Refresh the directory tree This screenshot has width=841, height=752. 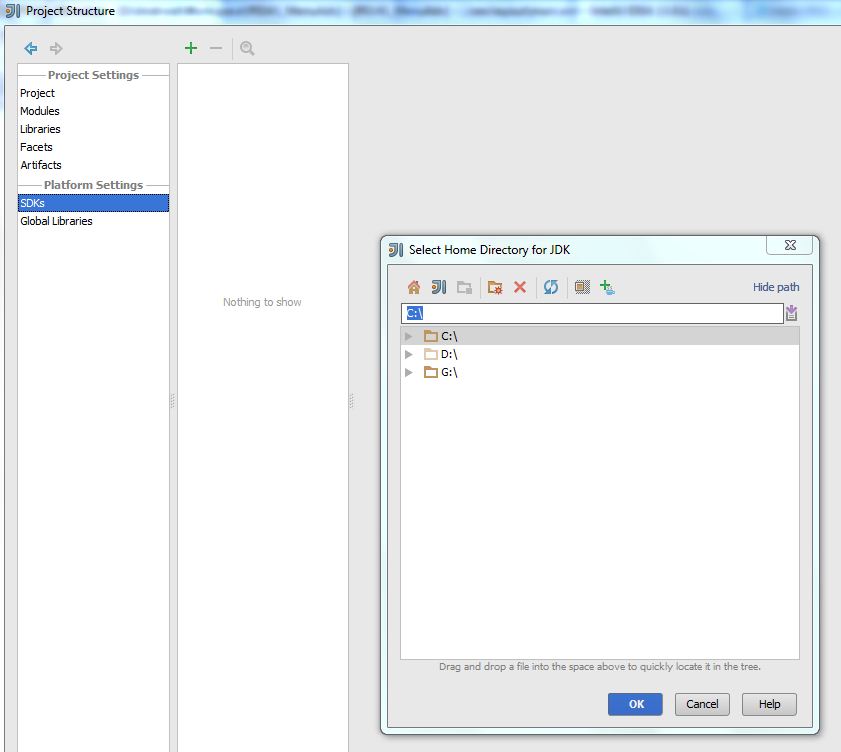(551, 287)
